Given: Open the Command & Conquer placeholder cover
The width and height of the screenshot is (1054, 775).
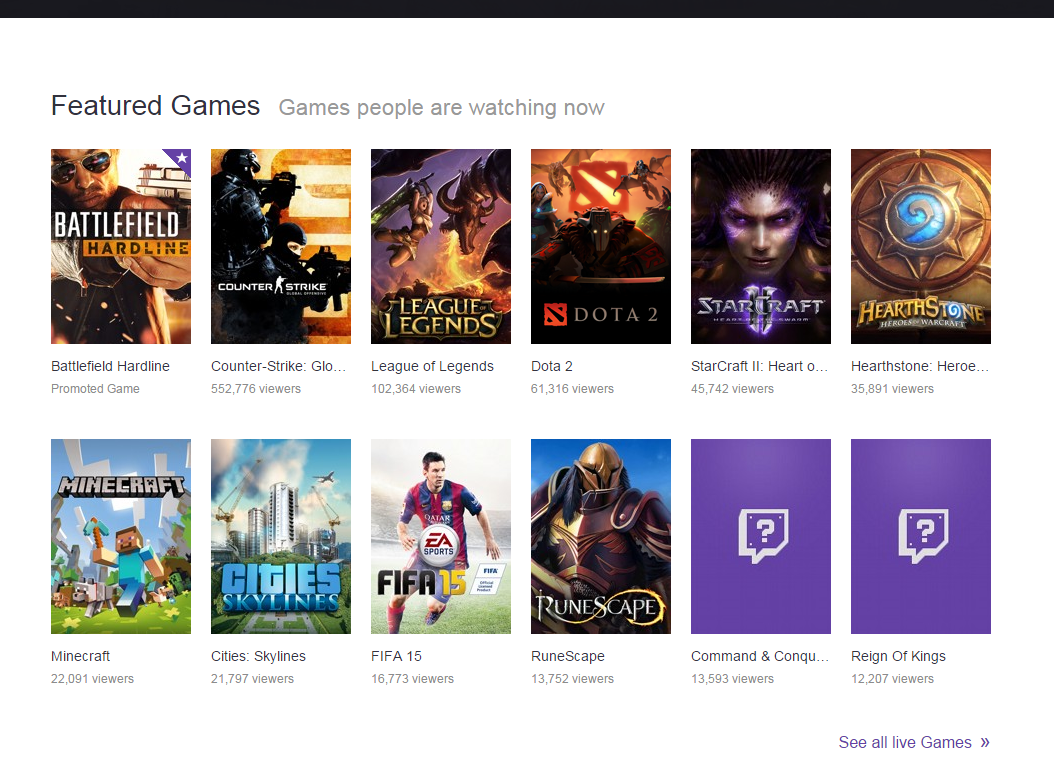Looking at the screenshot, I should [x=761, y=536].
